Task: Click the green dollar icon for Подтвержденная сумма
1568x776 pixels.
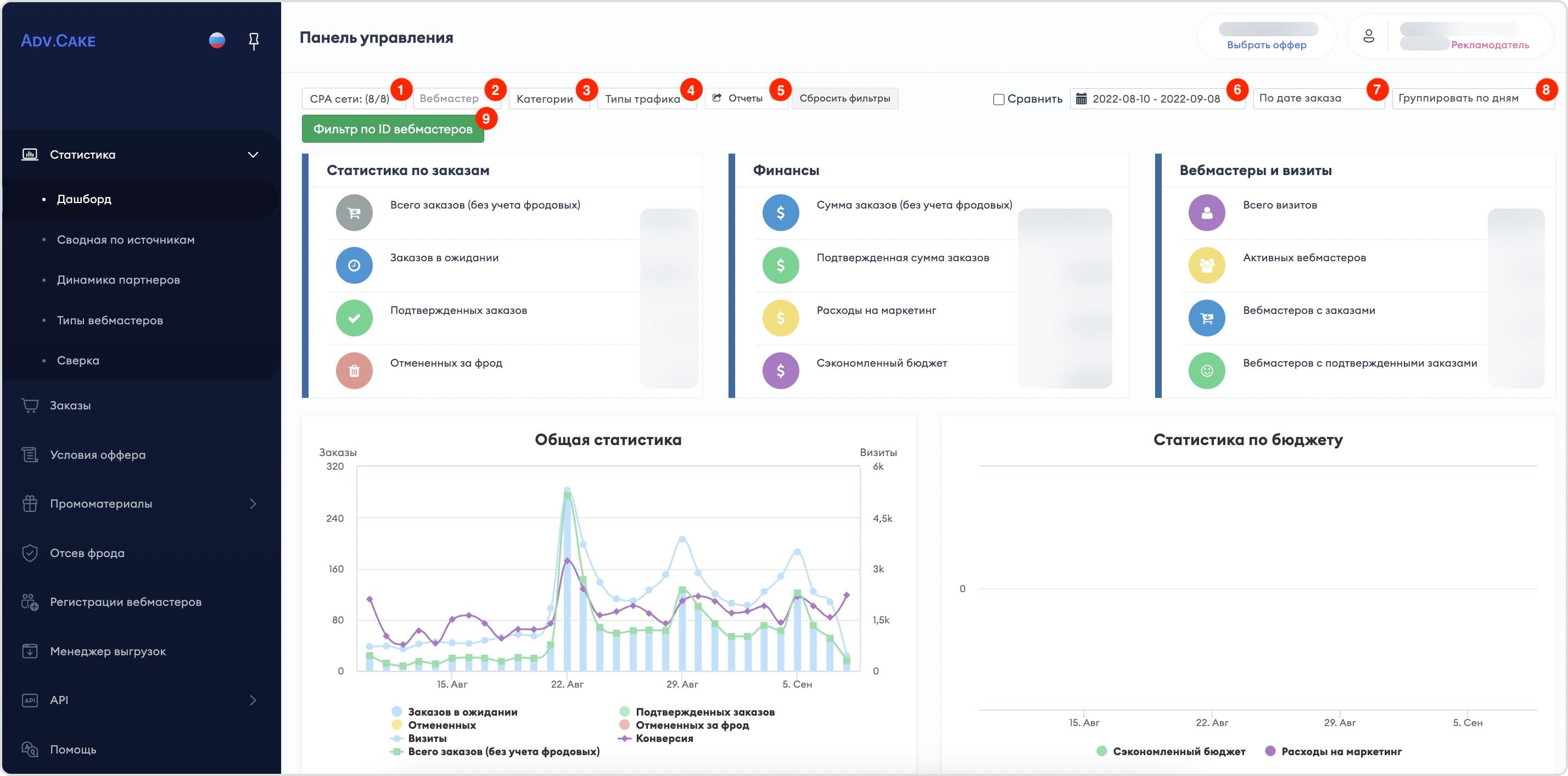Action: [x=780, y=266]
